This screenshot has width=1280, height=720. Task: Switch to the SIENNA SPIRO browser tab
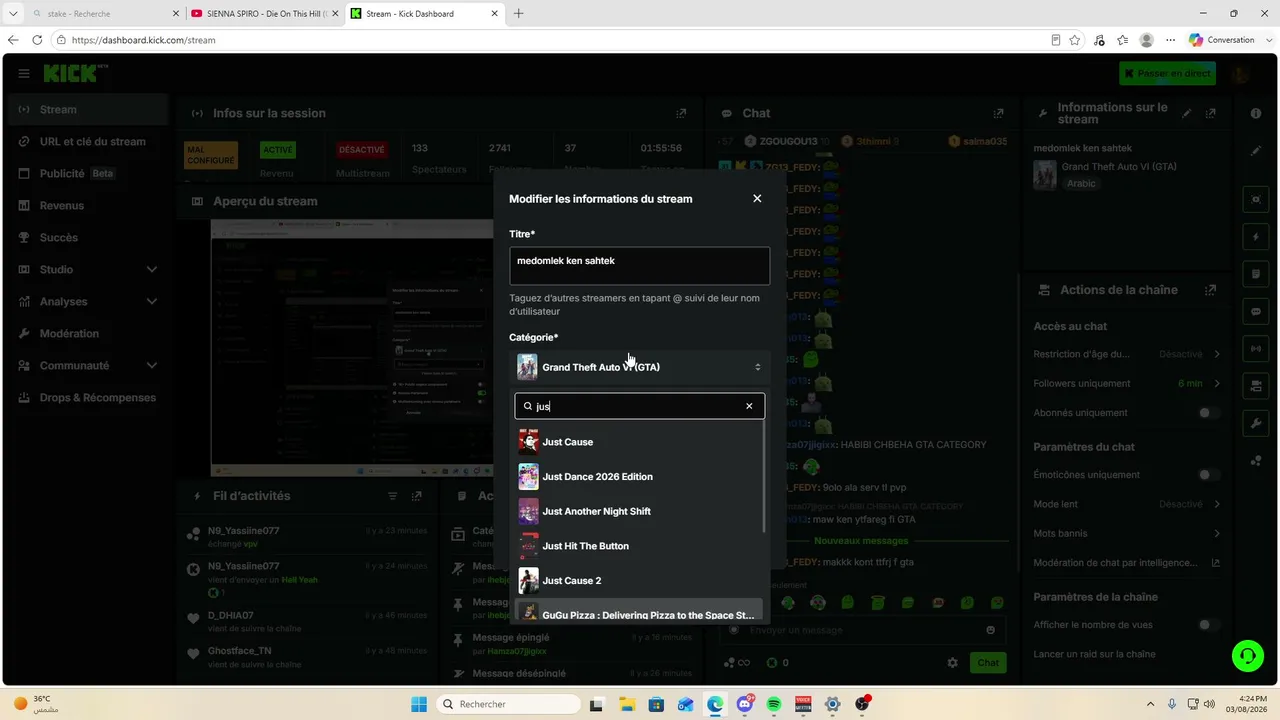click(x=265, y=14)
